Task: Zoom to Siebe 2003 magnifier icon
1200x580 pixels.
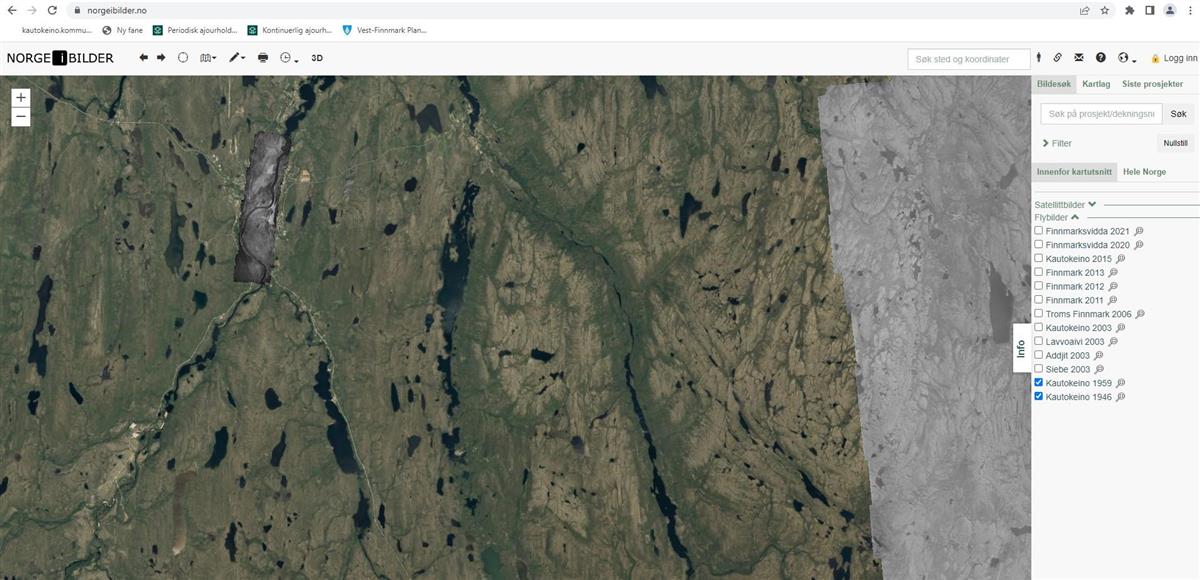Action: pos(1100,369)
